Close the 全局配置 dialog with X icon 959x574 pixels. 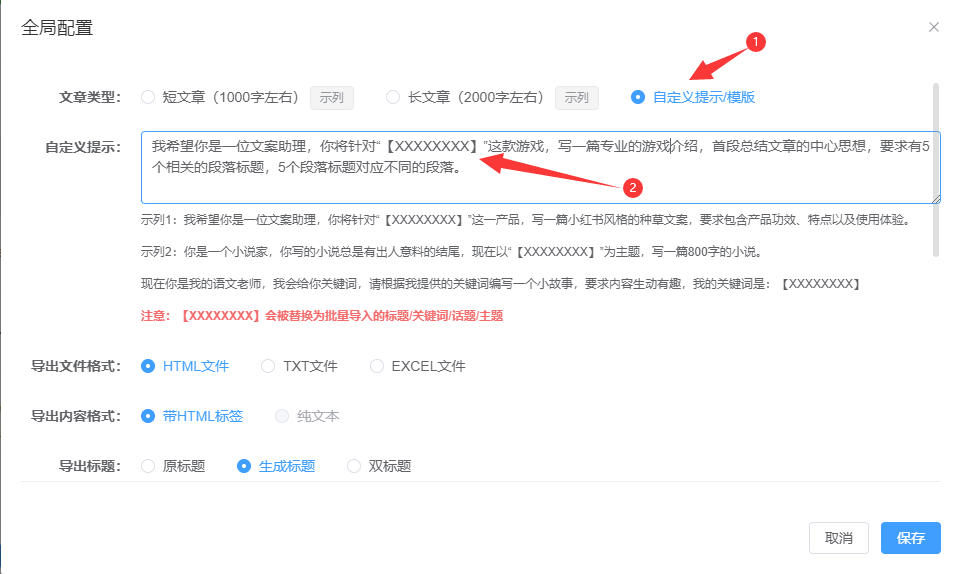pos(934,27)
